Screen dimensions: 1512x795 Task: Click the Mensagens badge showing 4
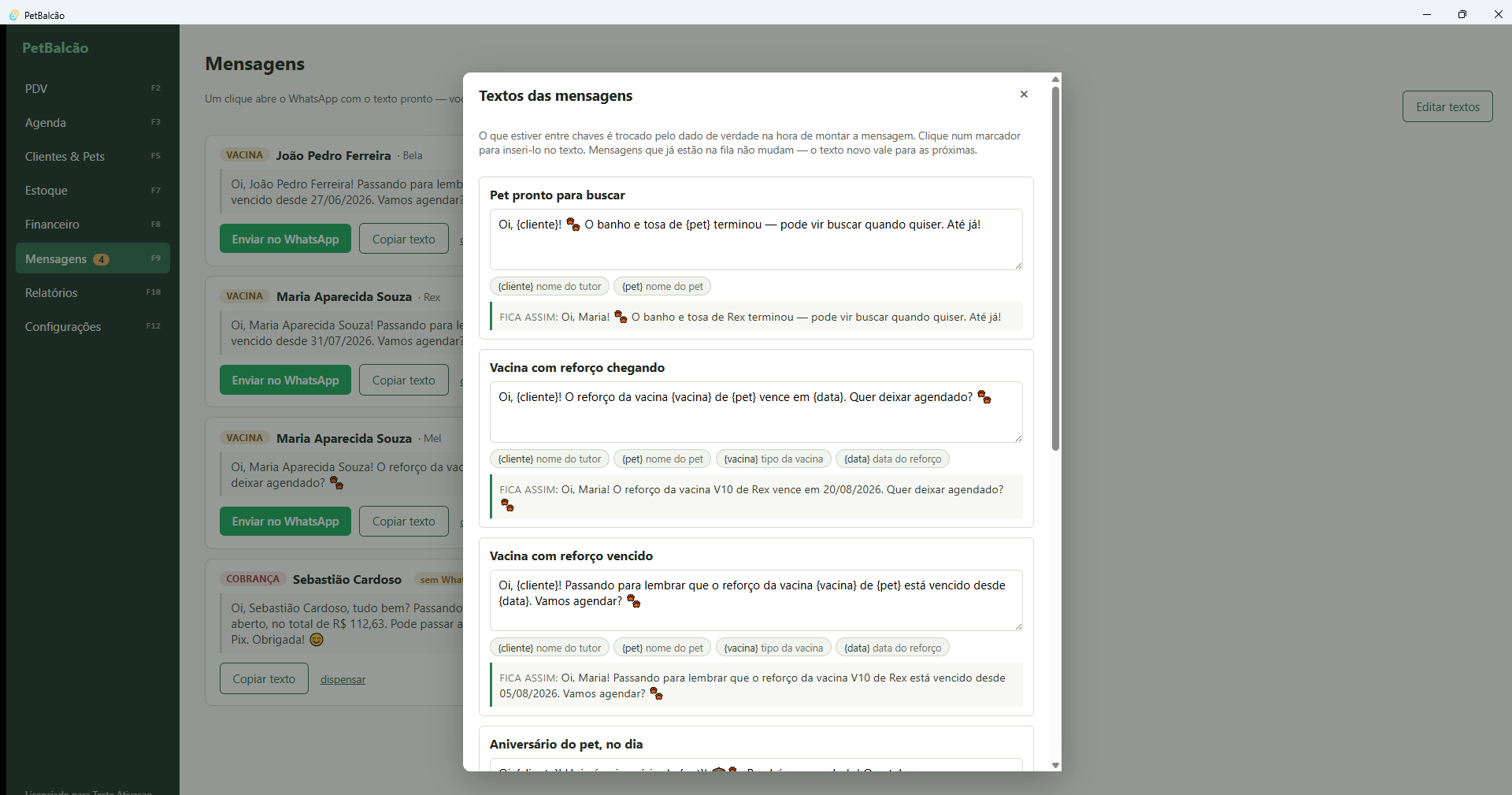click(101, 259)
